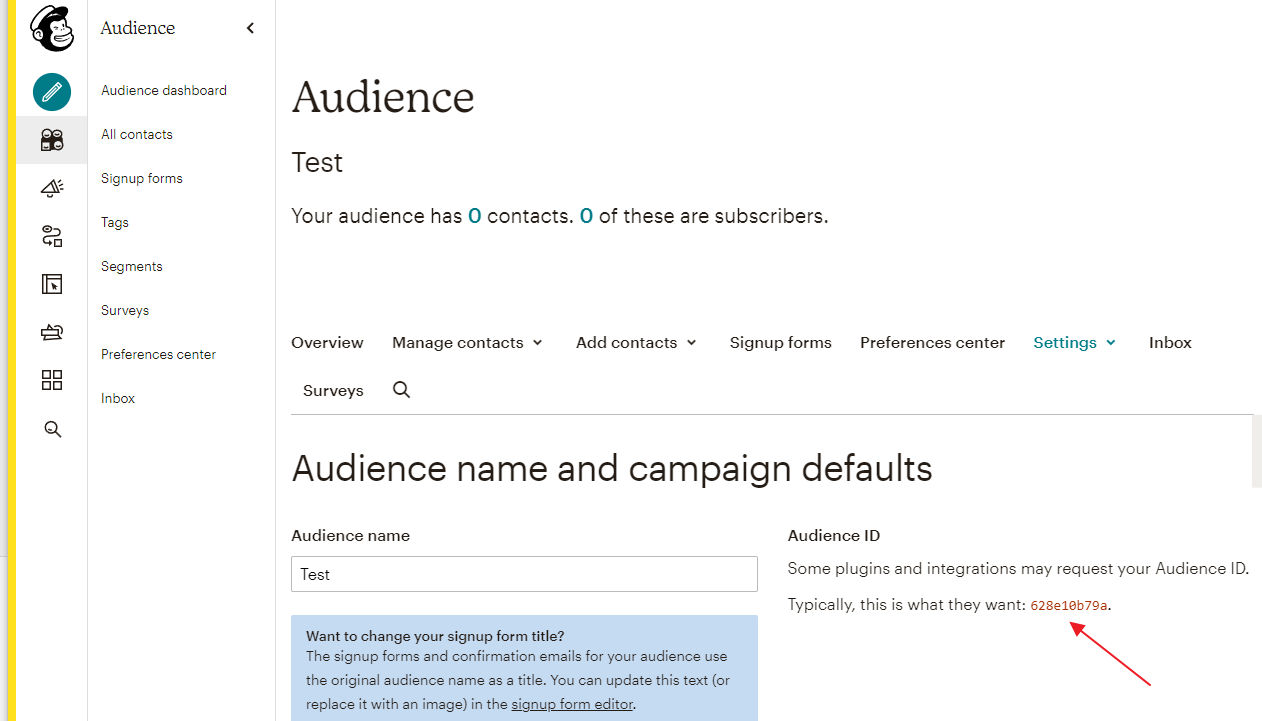Viewport: 1262px width, 721px height.
Task: Open the Audience icon in sidebar
Action: (x=51, y=140)
